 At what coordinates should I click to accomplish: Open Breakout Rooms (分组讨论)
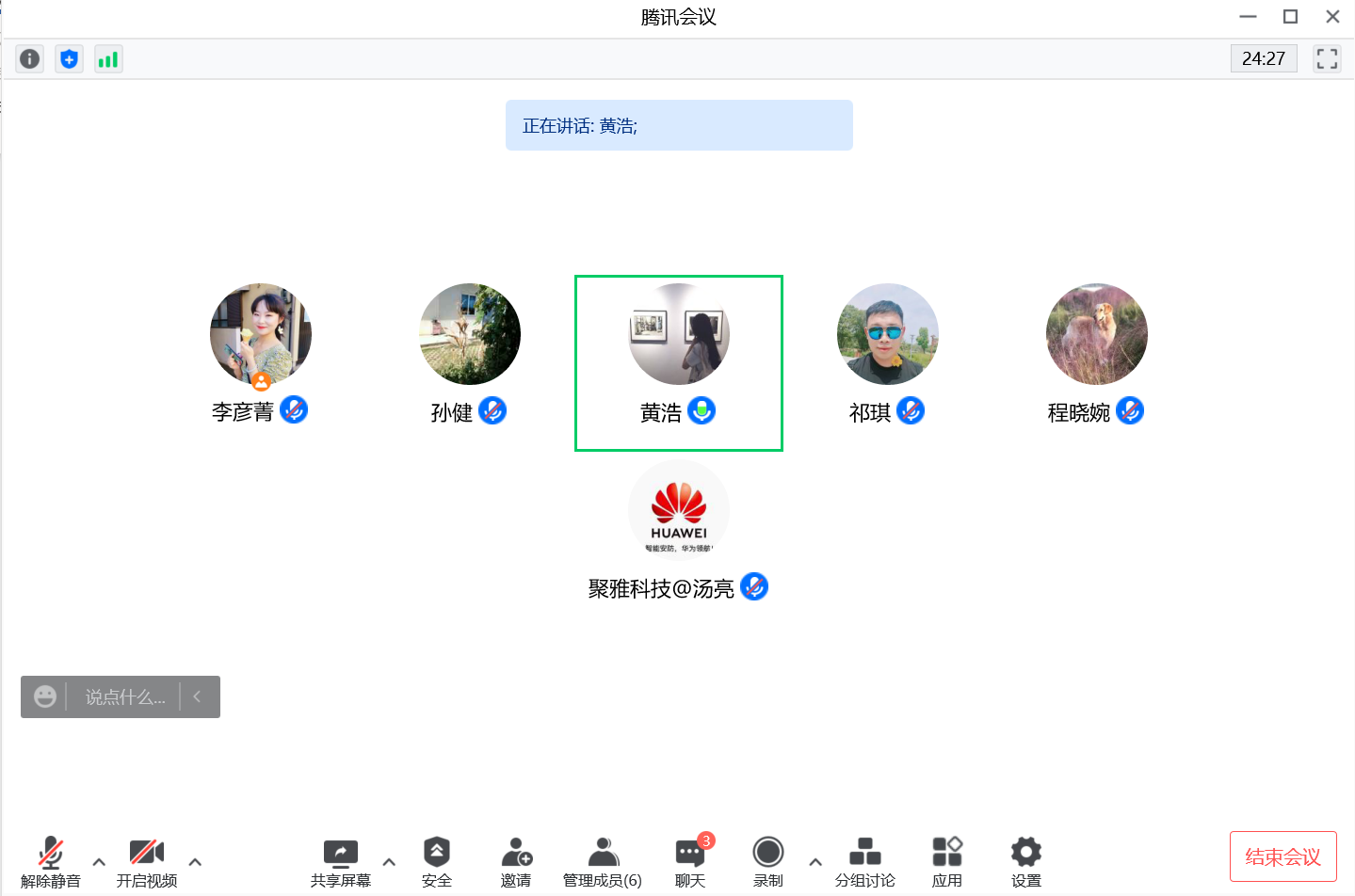[x=864, y=861]
